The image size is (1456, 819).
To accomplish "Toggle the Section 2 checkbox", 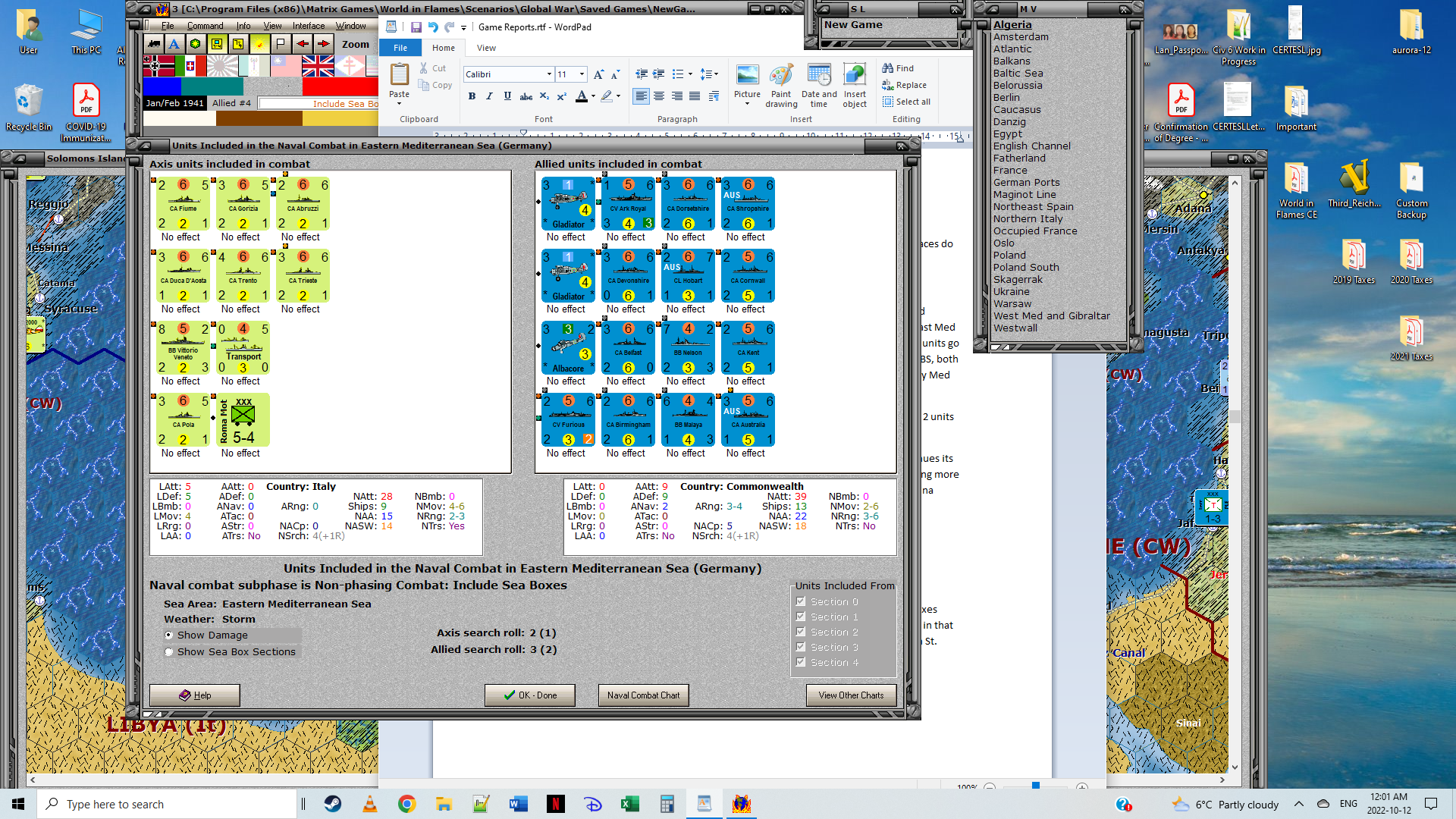I will click(x=801, y=632).
